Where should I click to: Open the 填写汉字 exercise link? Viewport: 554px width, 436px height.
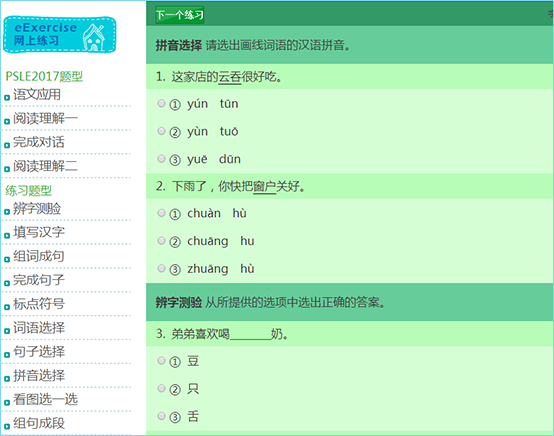click(x=39, y=232)
